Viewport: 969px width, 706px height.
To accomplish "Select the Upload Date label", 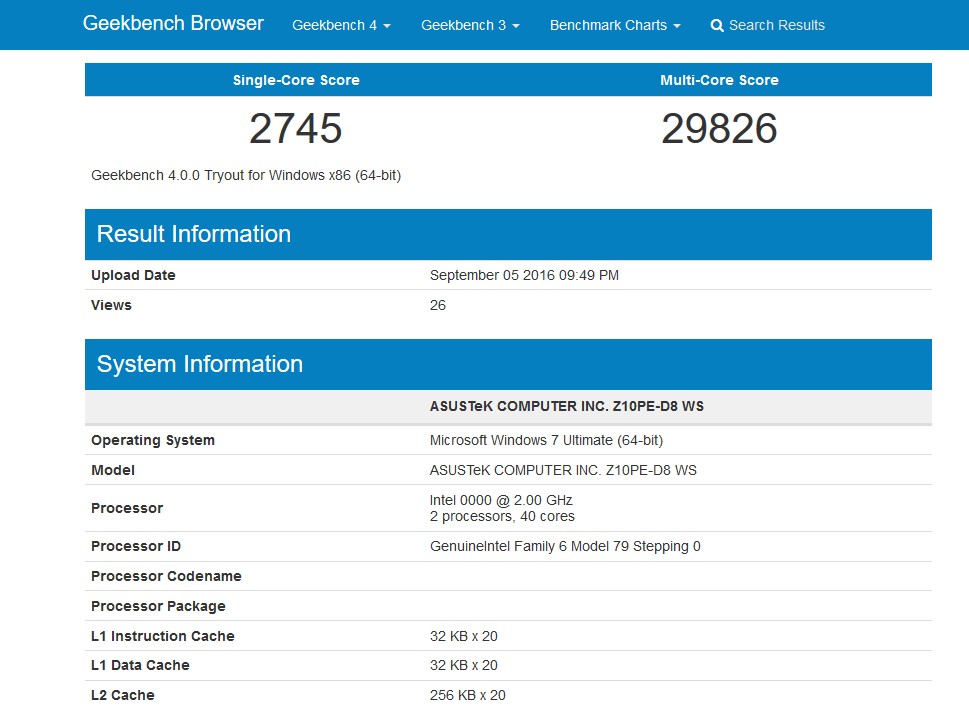I will 133,275.
